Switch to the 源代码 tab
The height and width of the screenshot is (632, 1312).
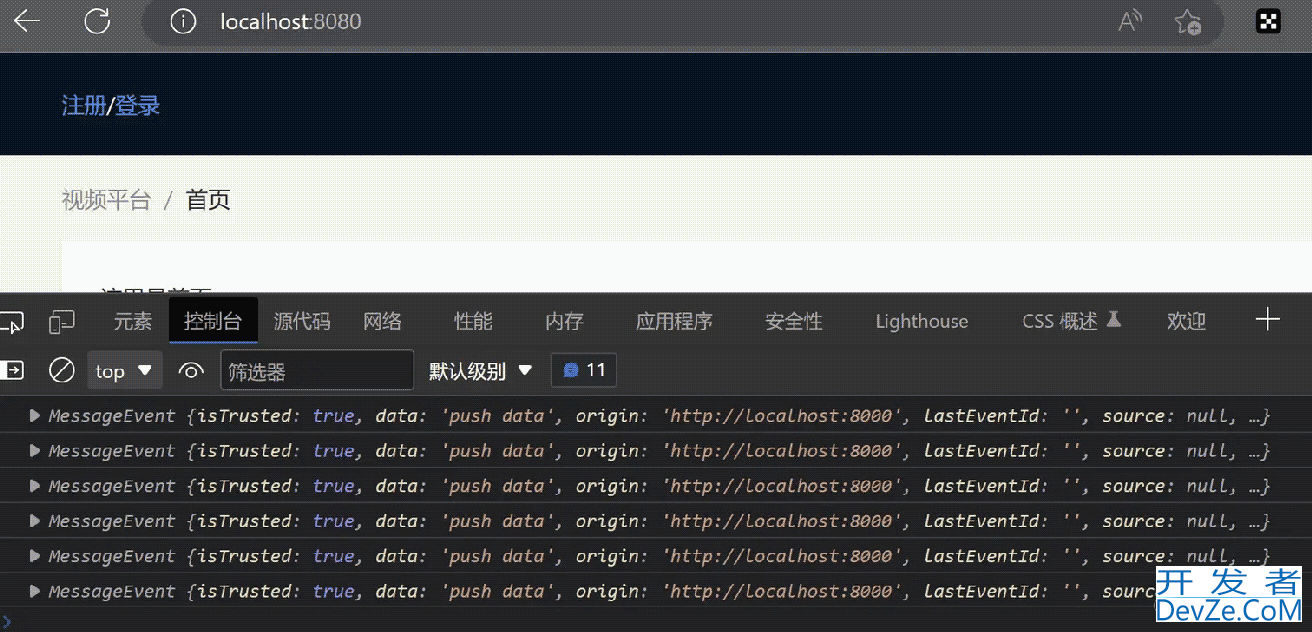click(302, 321)
